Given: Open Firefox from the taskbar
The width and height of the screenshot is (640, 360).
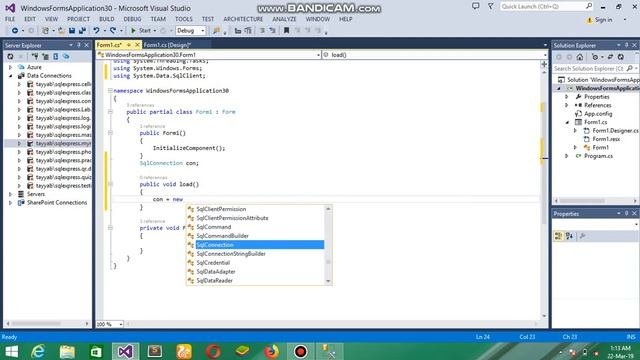Looking at the screenshot, I should (271, 351).
